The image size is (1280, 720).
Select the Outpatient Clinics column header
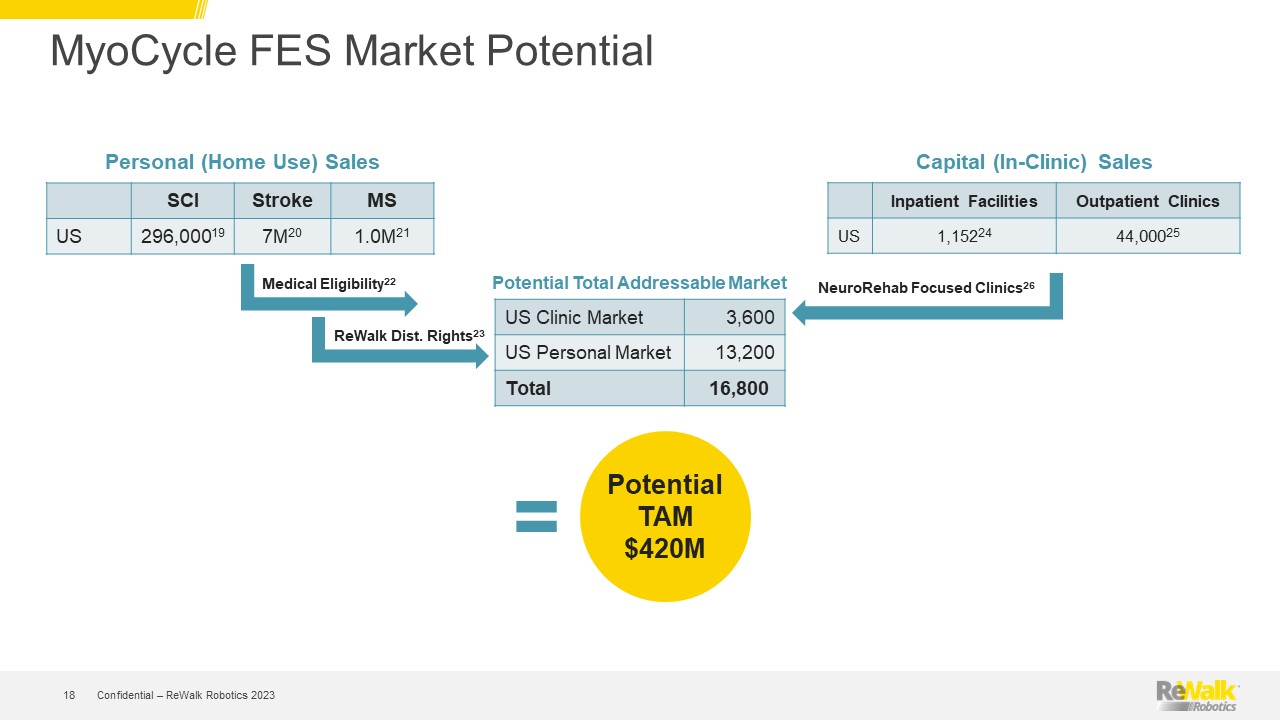(x=1148, y=201)
